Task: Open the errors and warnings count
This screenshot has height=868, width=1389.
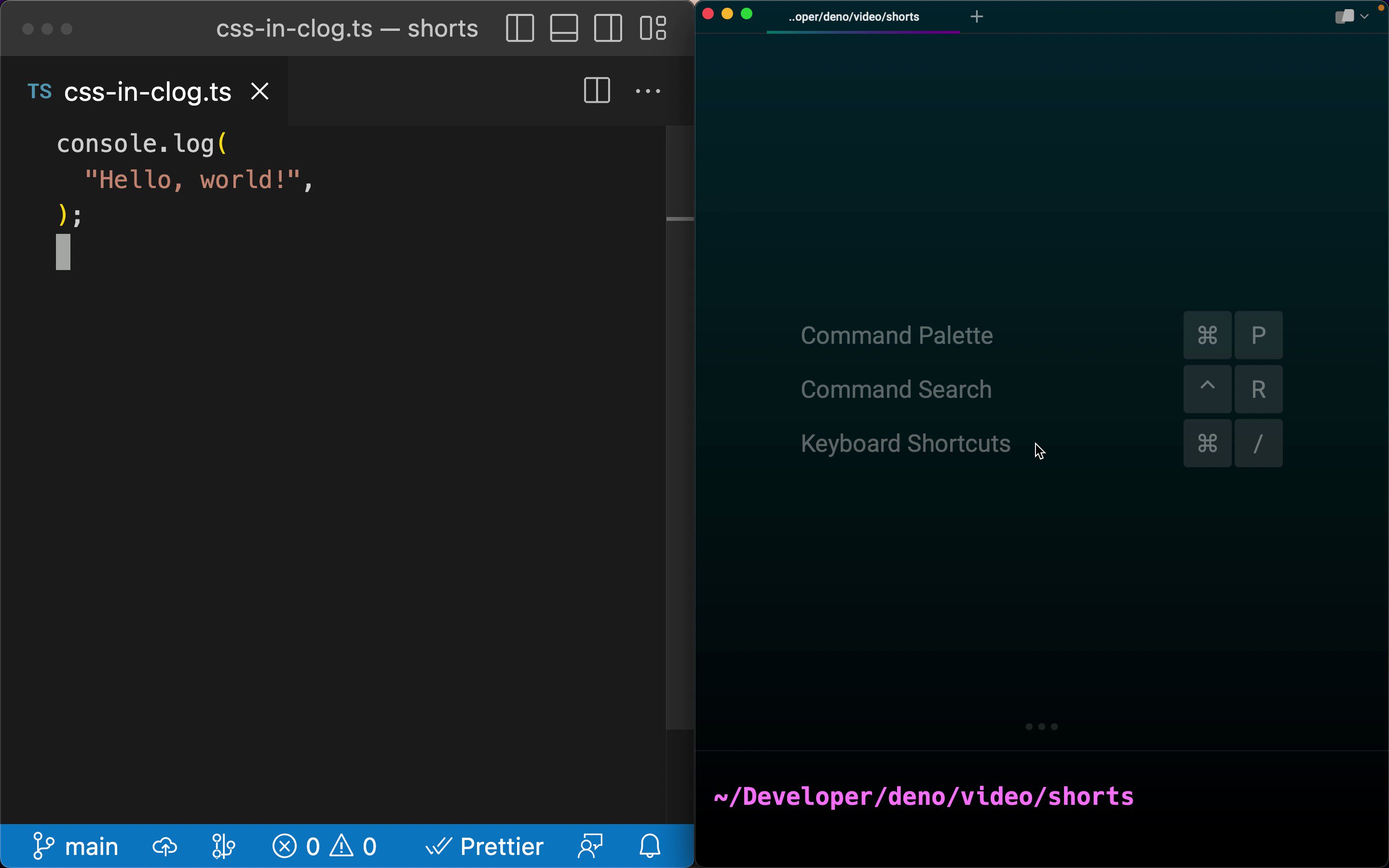Action: [x=325, y=846]
